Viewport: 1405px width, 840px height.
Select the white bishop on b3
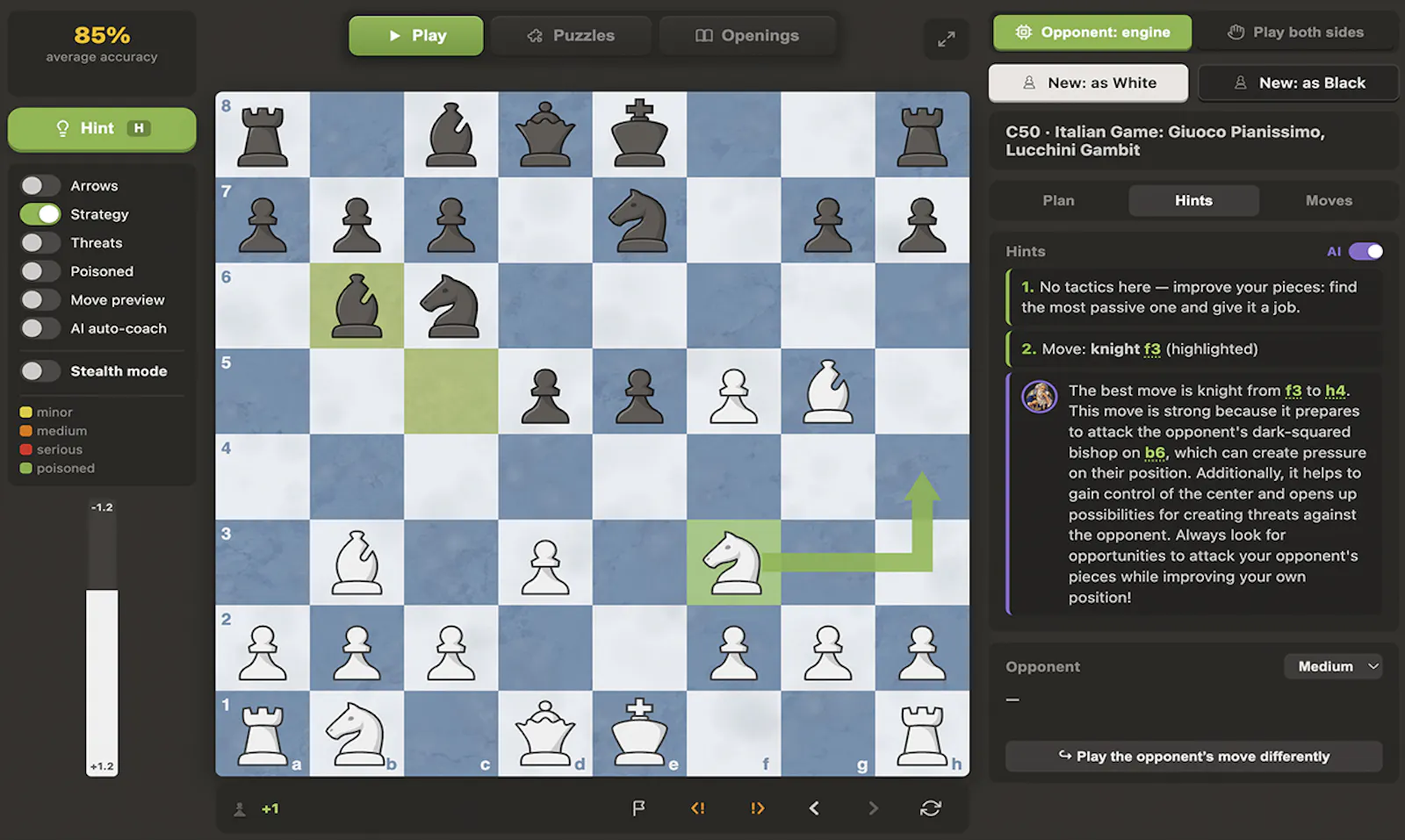[357, 562]
